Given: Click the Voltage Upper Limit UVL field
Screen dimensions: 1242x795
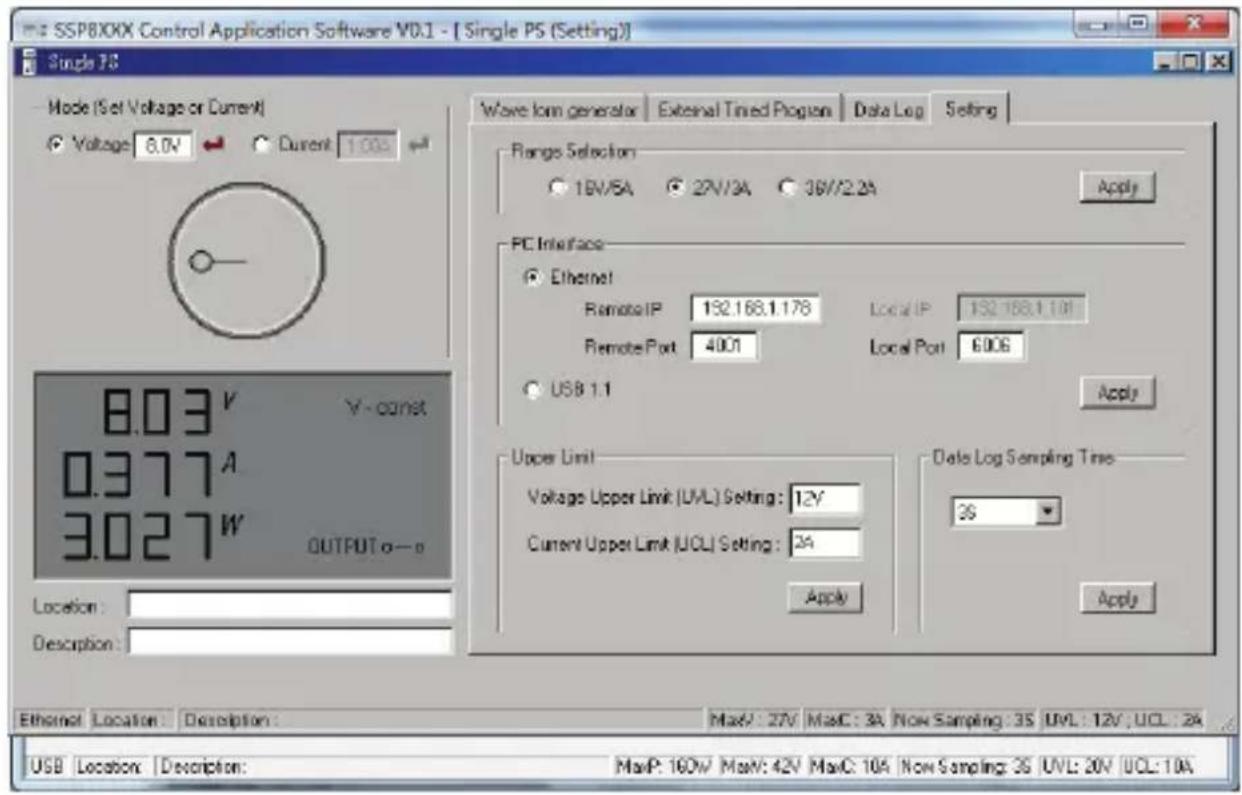Looking at the screenshot, I should tap(825, 499).
